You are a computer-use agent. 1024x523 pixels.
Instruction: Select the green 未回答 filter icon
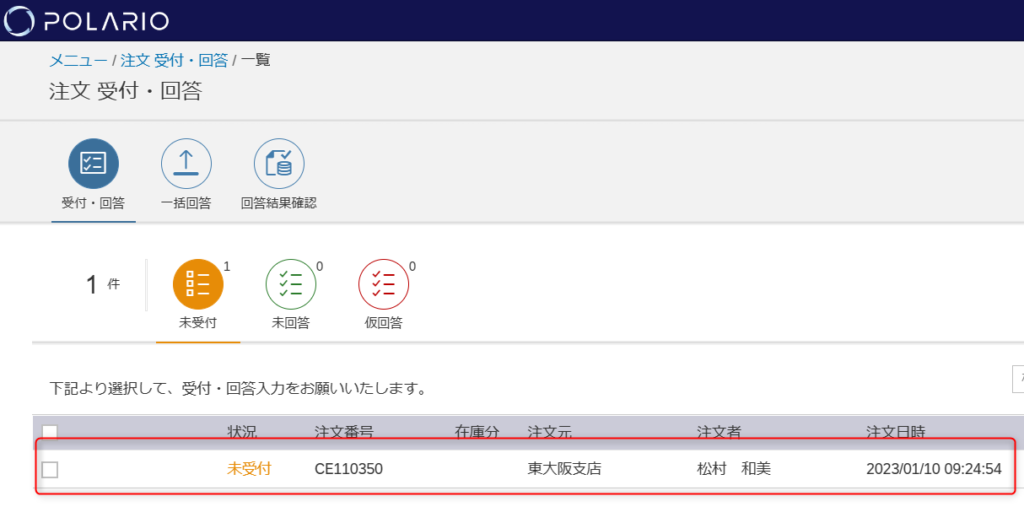(x=291, y=284)
